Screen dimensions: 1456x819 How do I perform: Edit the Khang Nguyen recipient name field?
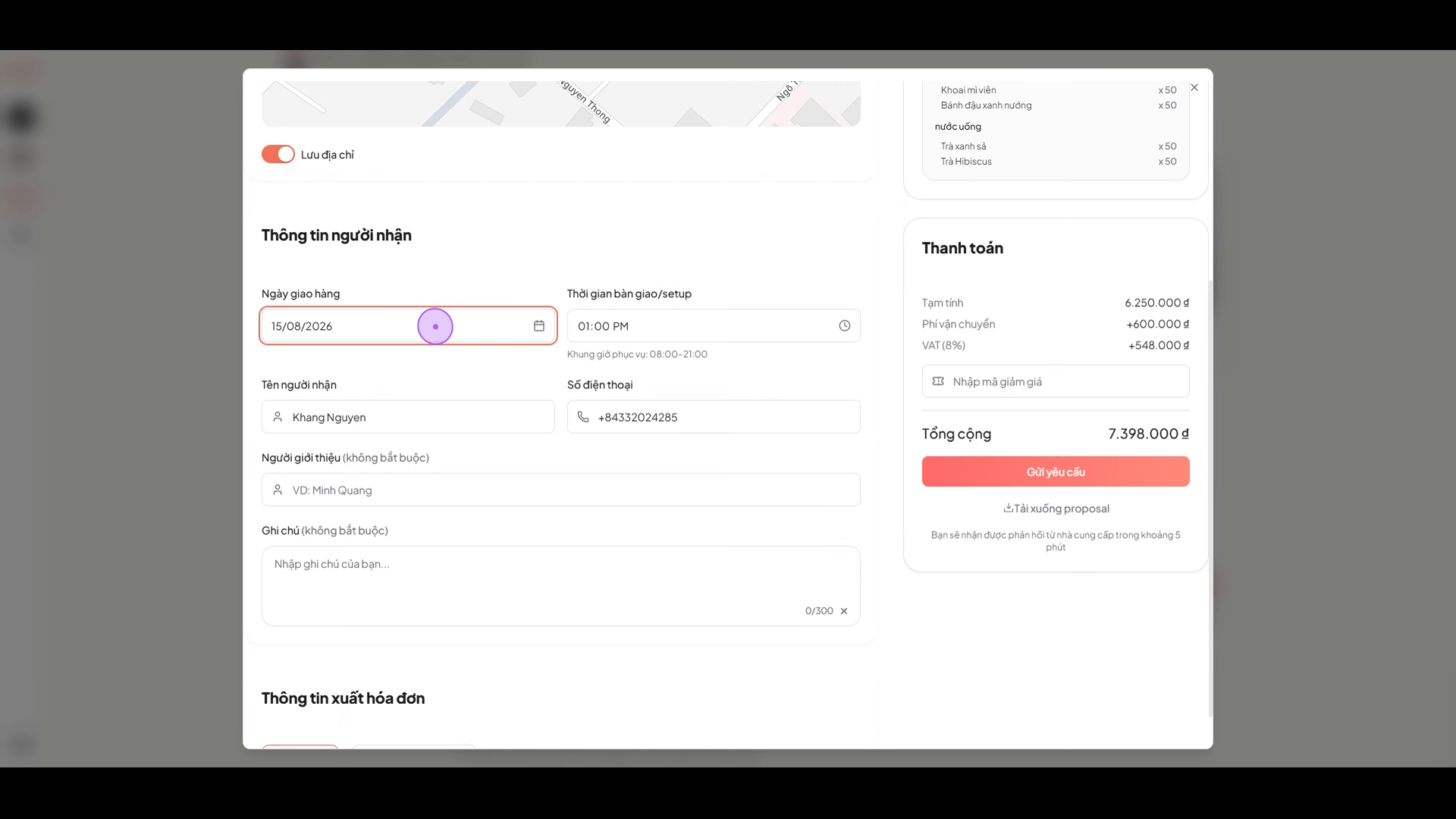click(408, 417)
